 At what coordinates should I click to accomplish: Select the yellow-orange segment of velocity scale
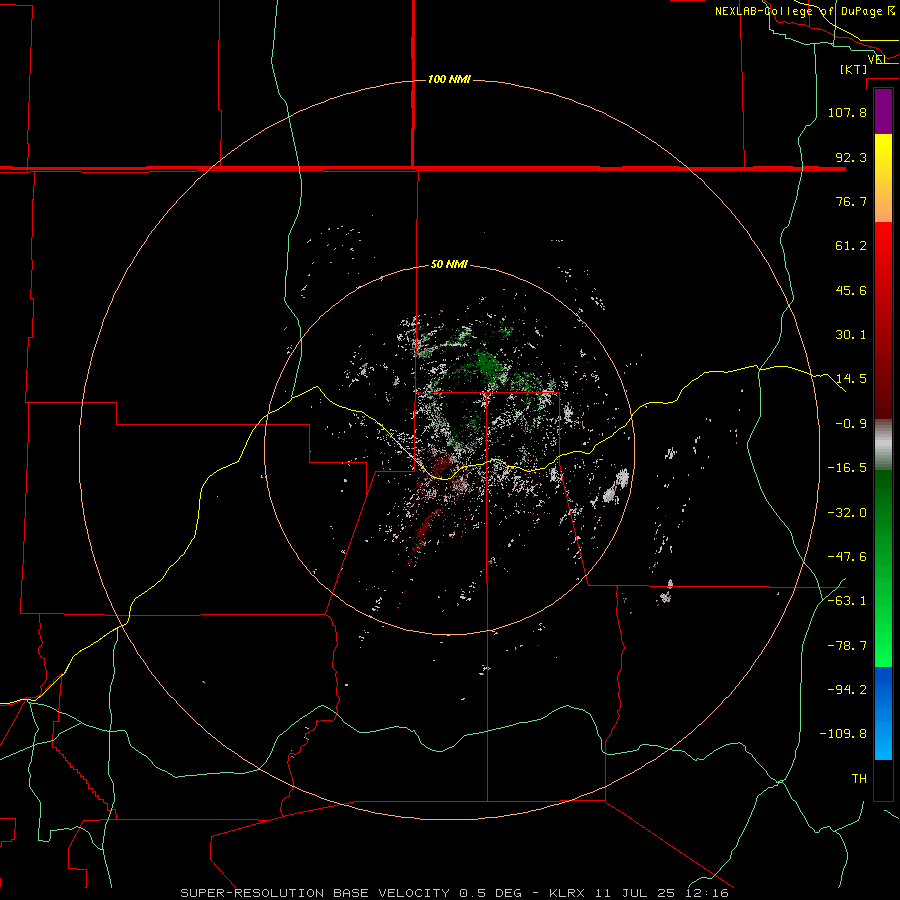pos(883,178)
